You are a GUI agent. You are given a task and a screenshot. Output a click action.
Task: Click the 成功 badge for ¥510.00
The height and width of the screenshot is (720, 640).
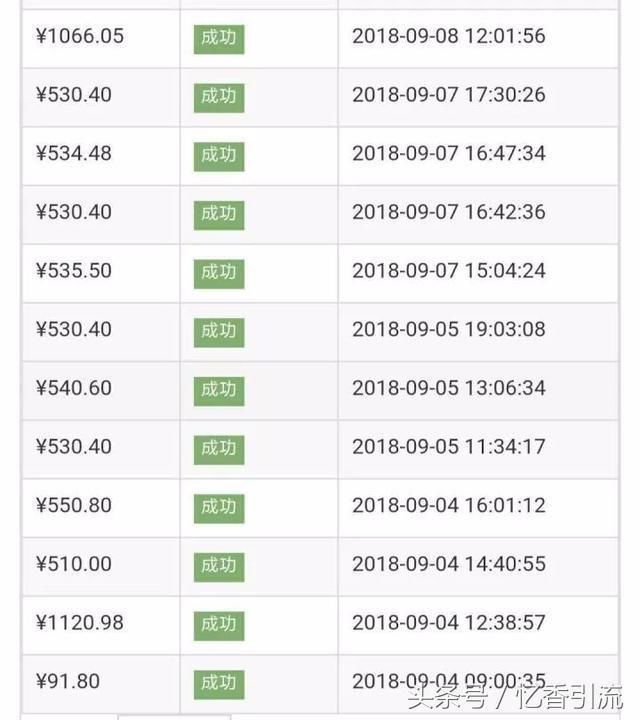tap(219, 565)
